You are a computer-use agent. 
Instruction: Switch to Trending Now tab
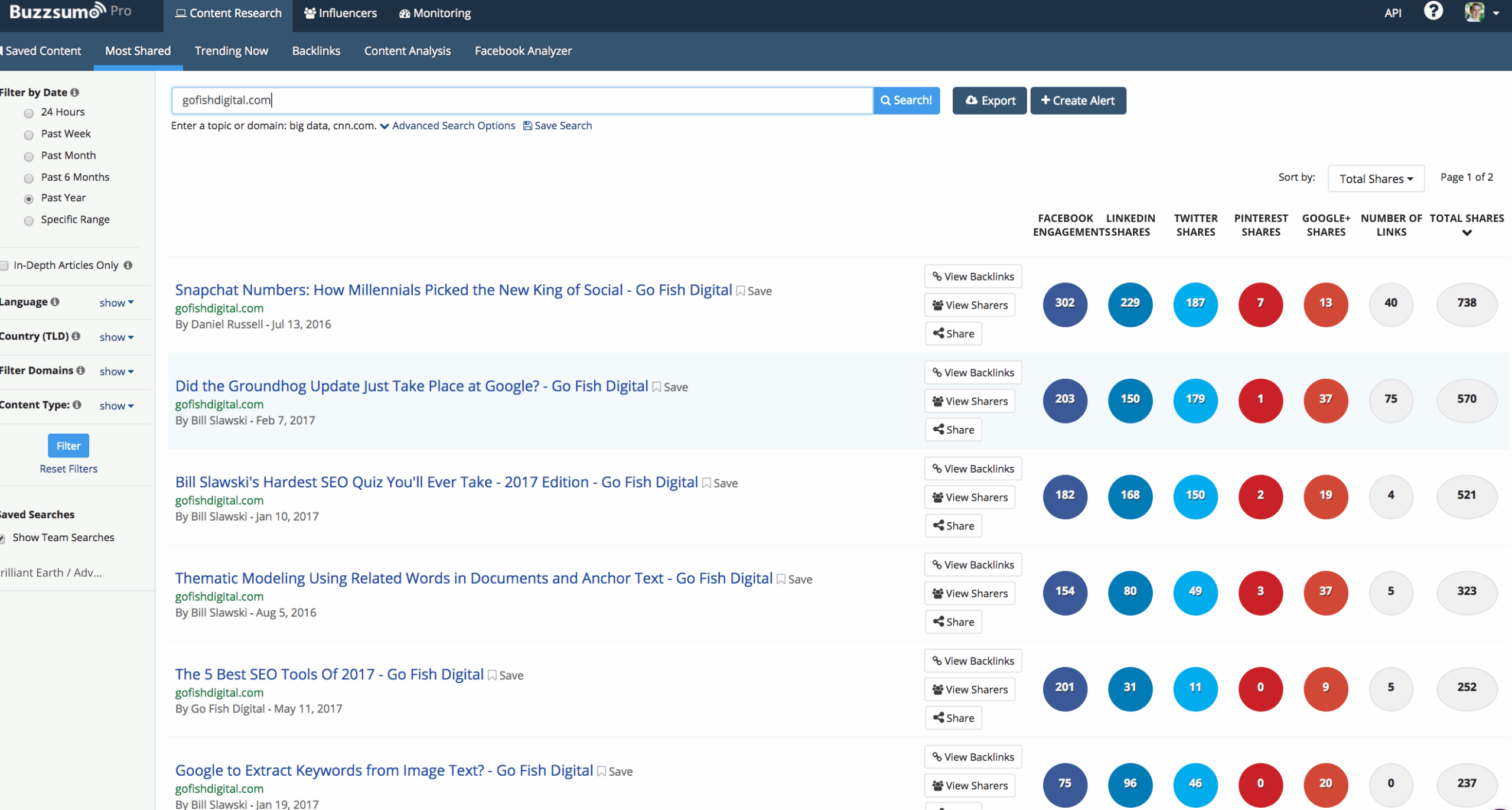232,51
